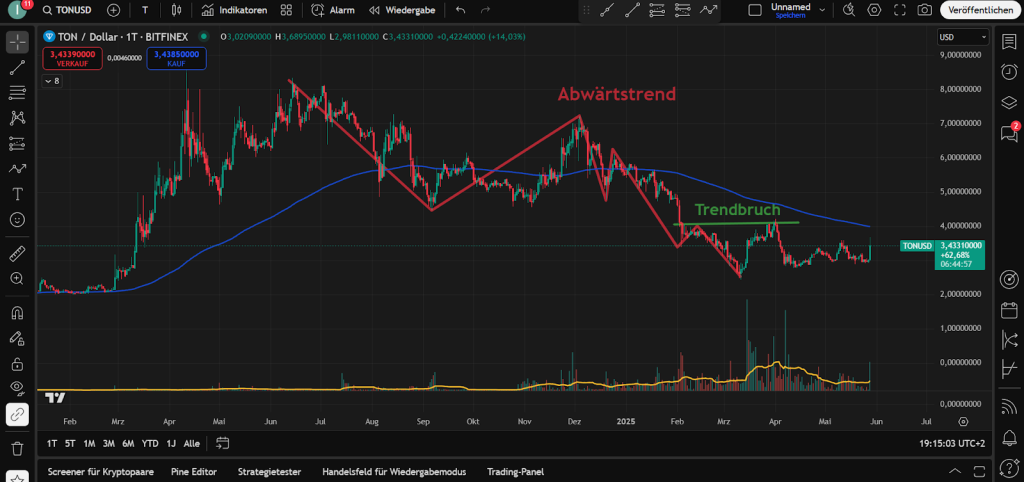Select the YTD time range
This screenshot has width=1024, height=482.
tap(150, 443)
